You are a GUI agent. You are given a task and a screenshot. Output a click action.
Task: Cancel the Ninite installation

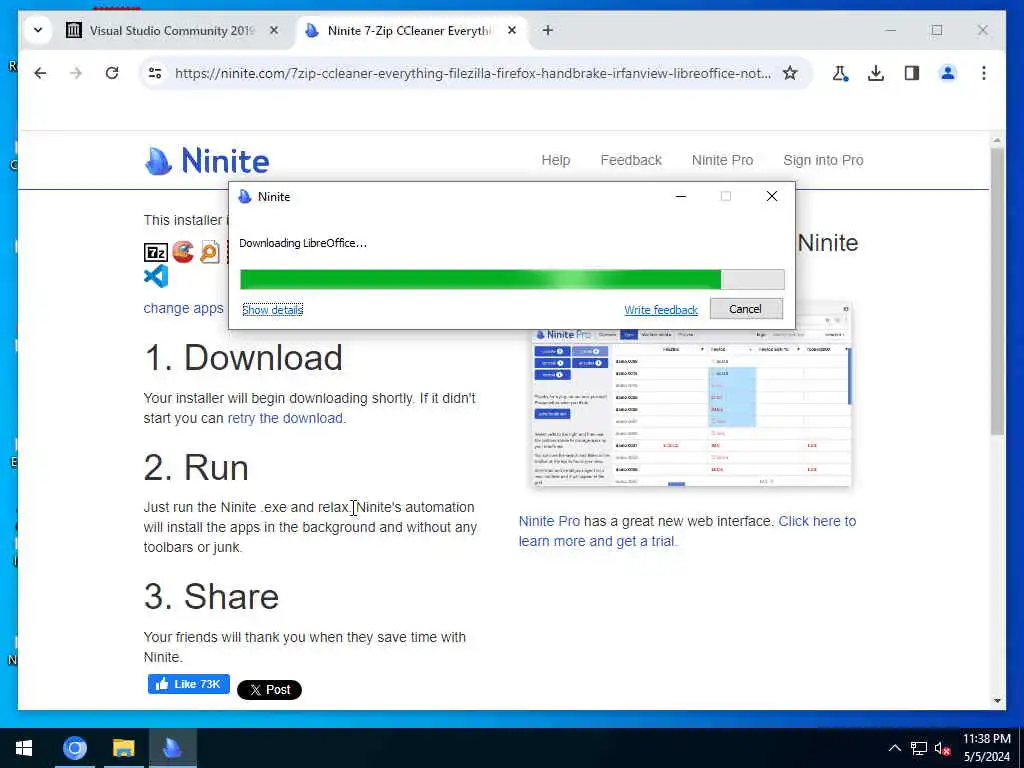(746, 309)
